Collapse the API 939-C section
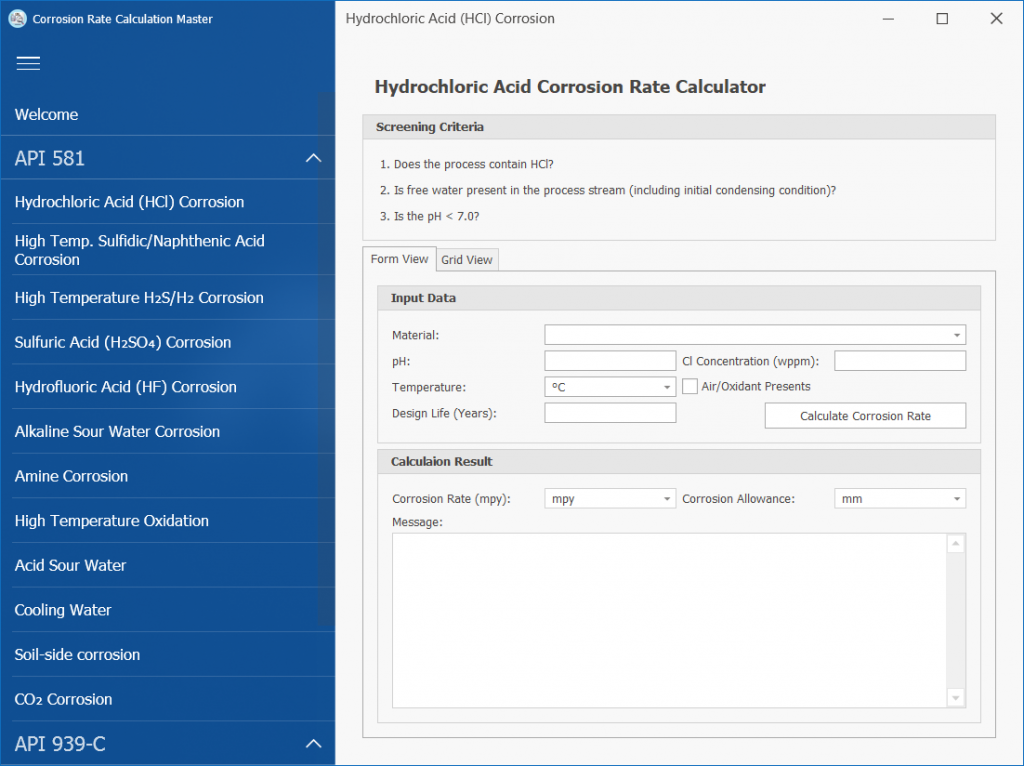This screenshot has height=766, width=1024. pos(313,743)
